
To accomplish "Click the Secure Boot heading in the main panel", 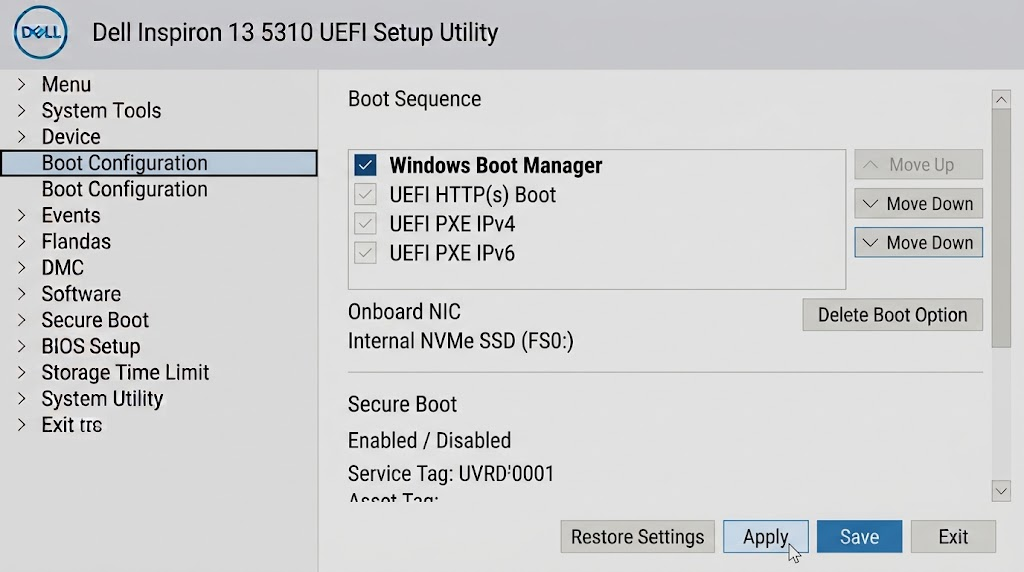I will 402,404.
